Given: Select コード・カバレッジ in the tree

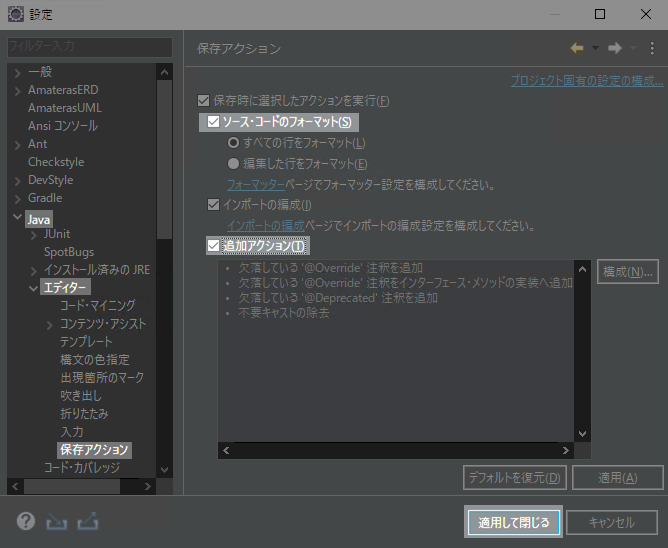Looking at the screenshot, I should 82,468.
